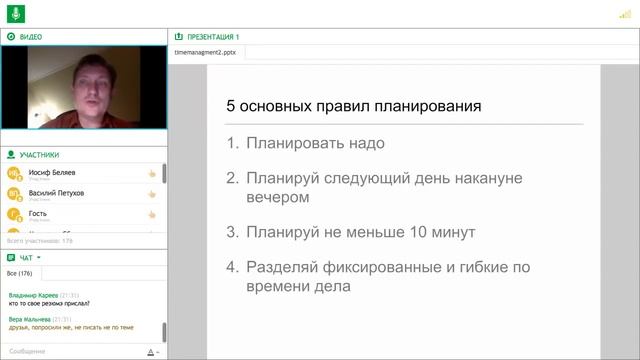Click the Участники panel icon
Screen dimensions: 640x360
point(11,155)
